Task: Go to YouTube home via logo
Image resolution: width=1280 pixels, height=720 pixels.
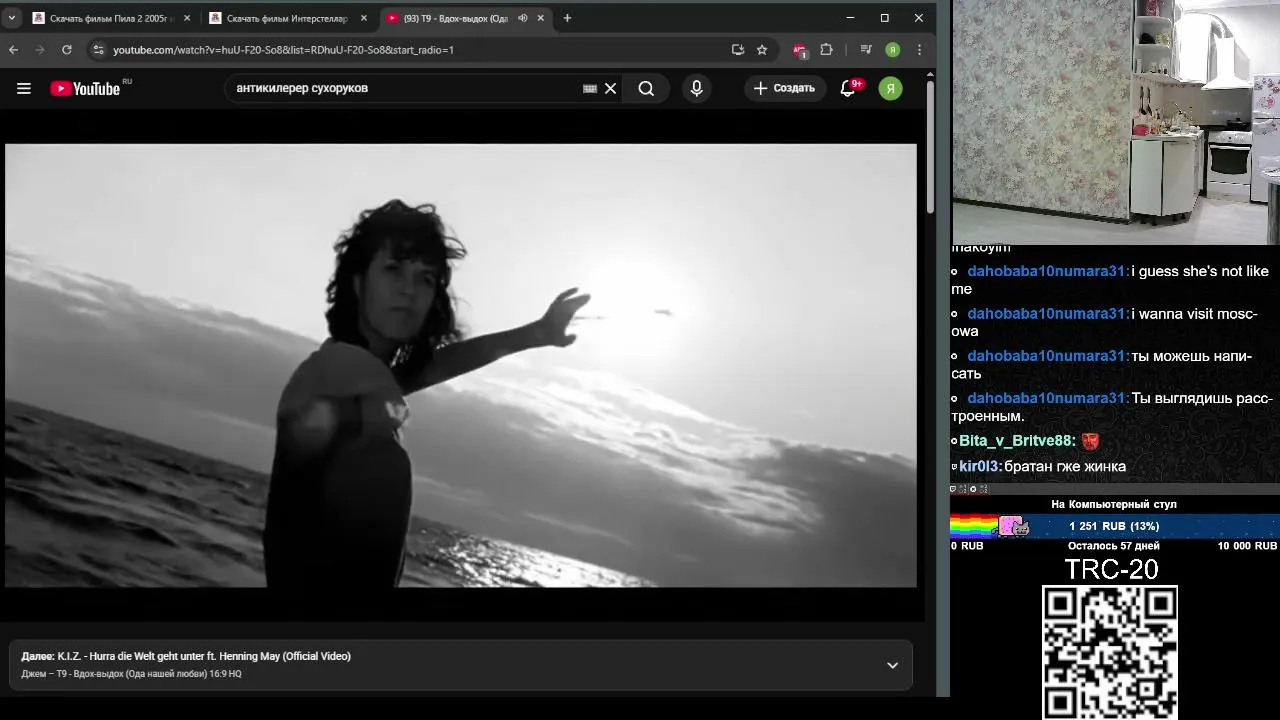Action: coord(85,88)
